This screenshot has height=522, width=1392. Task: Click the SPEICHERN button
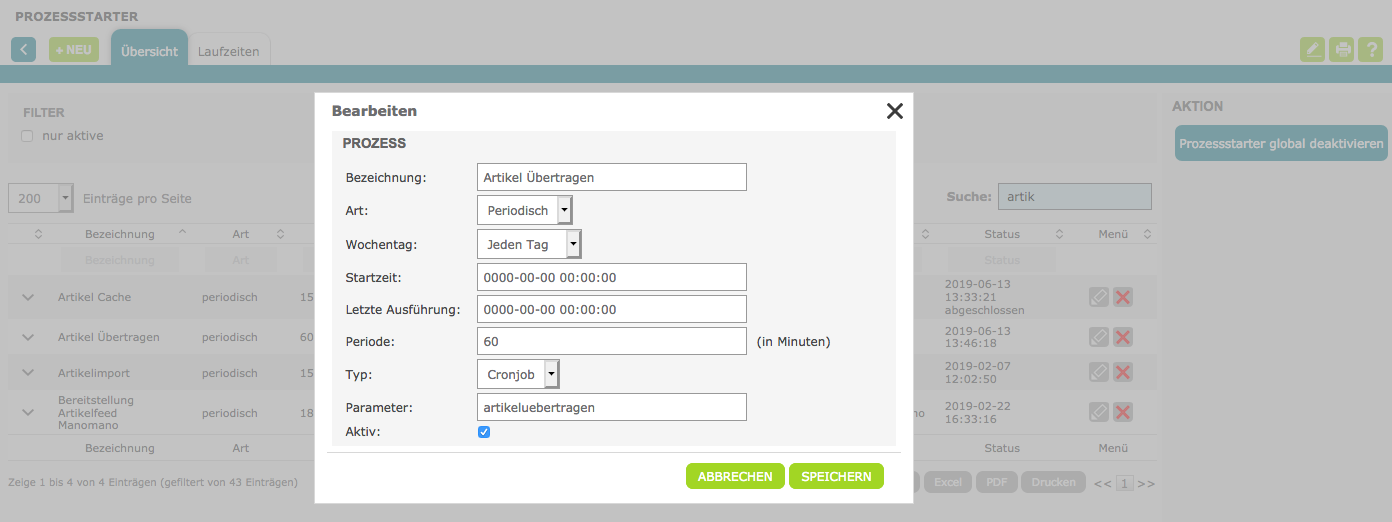click(836, 477)
